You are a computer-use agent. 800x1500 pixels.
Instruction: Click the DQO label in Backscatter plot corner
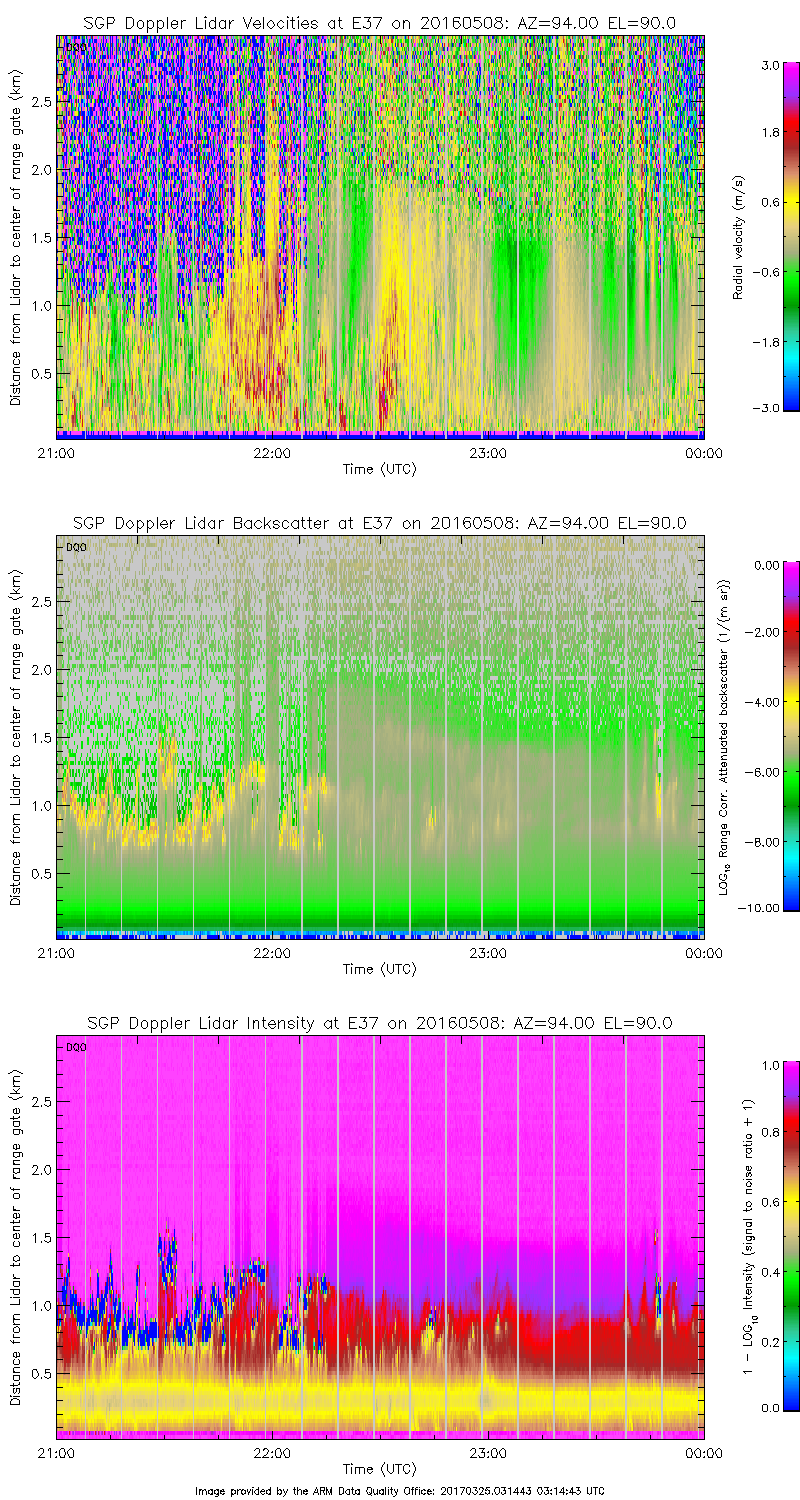click(74, 547)
